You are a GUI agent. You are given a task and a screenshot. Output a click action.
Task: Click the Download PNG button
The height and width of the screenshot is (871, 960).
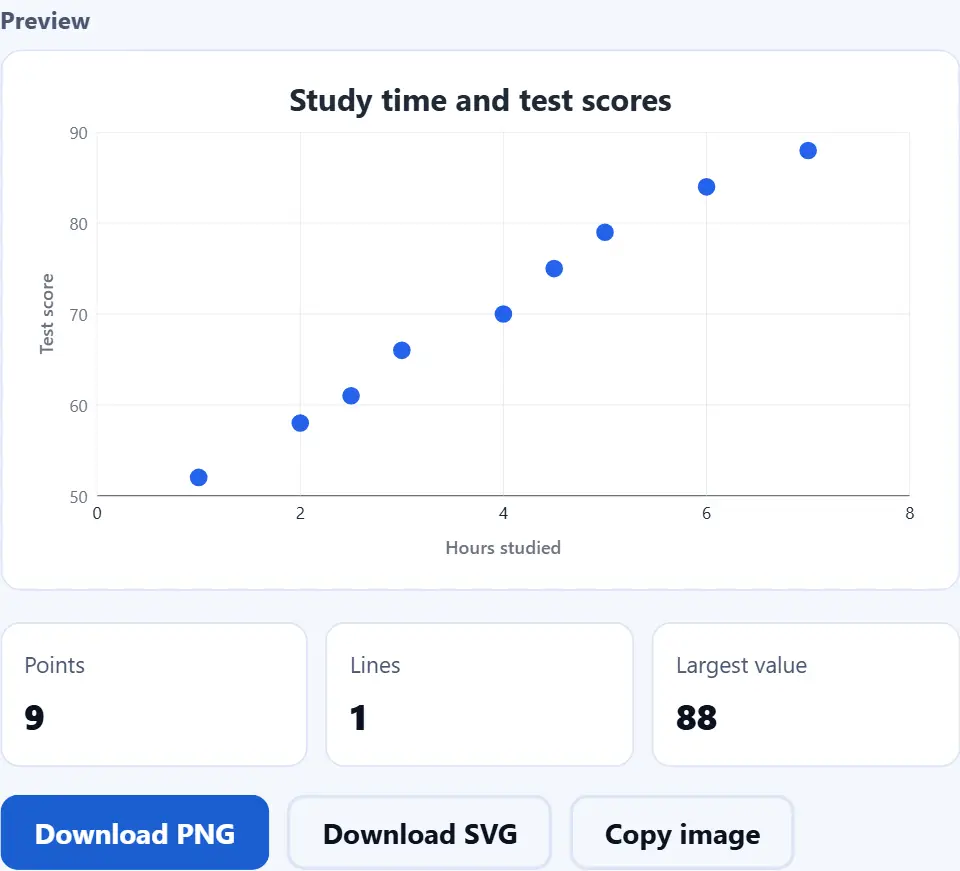pos(135,833)
